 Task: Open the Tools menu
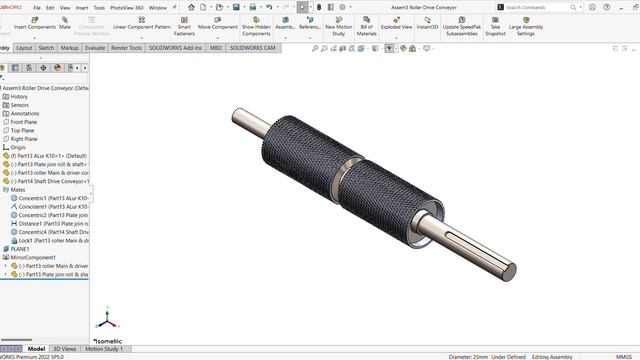pos(99,8)
